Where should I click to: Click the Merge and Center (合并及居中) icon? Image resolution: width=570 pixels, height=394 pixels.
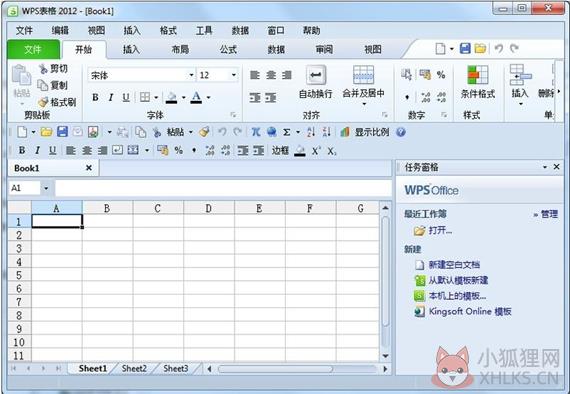363,75
